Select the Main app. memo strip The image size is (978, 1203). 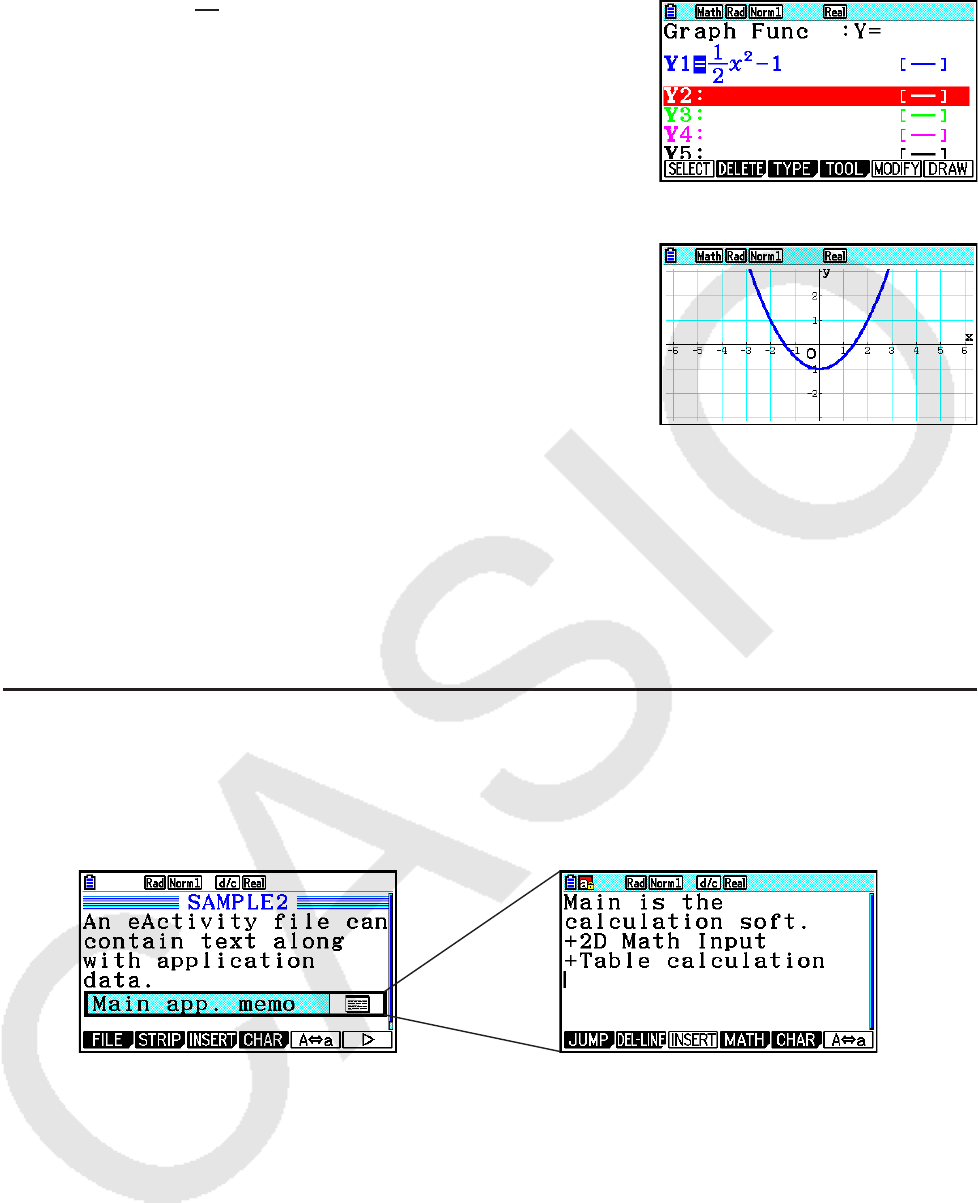(234, 1004)
